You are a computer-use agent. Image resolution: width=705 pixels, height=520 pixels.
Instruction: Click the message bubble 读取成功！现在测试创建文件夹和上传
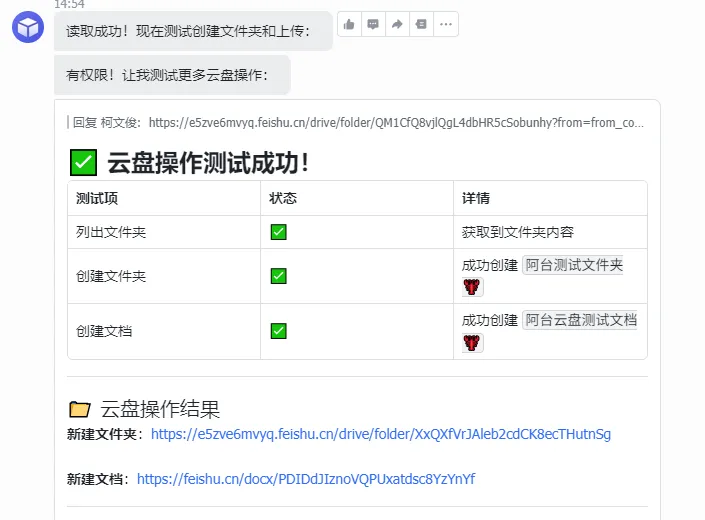coord(193,31)
